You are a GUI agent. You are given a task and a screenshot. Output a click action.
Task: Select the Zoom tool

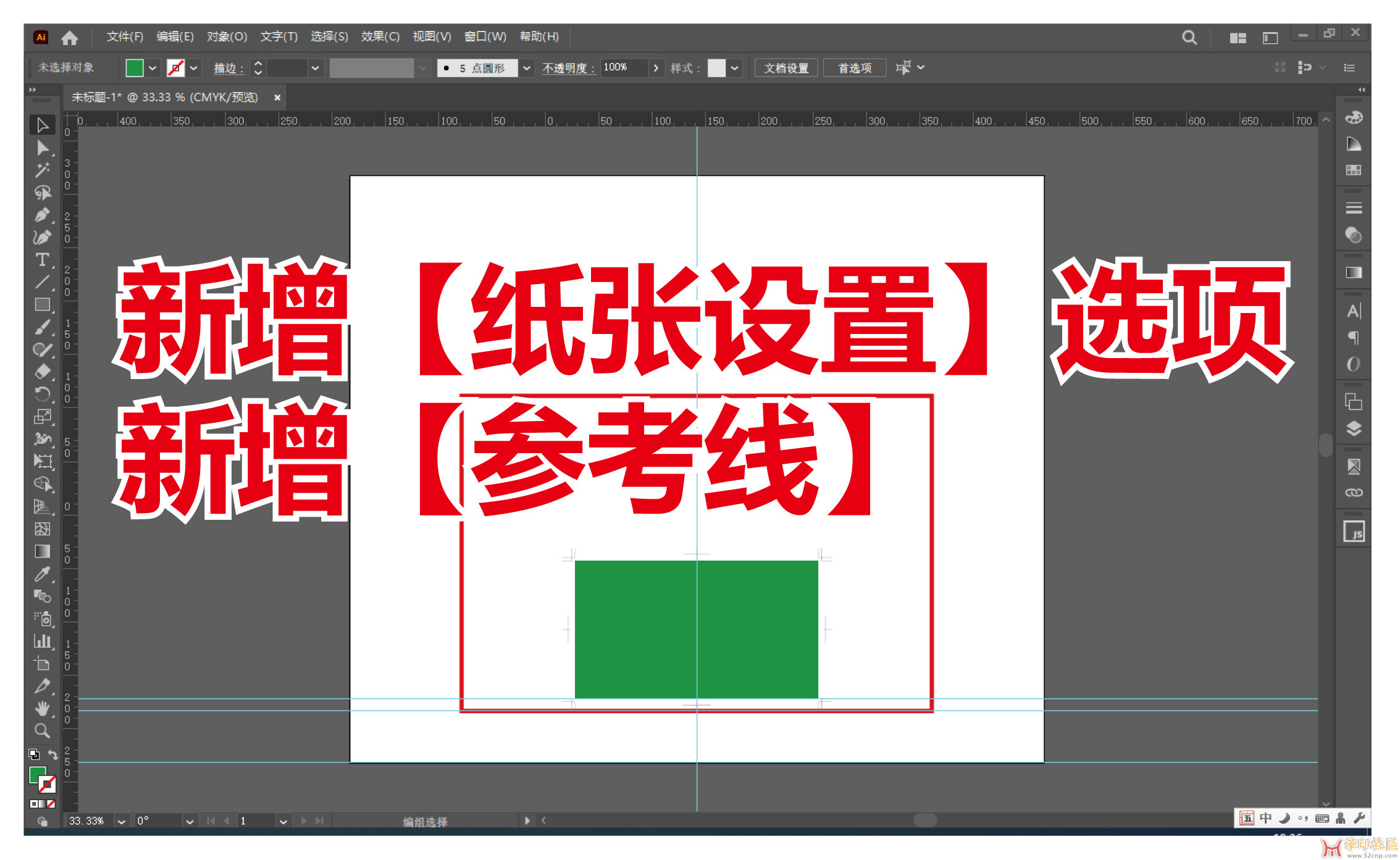point(42,731)
